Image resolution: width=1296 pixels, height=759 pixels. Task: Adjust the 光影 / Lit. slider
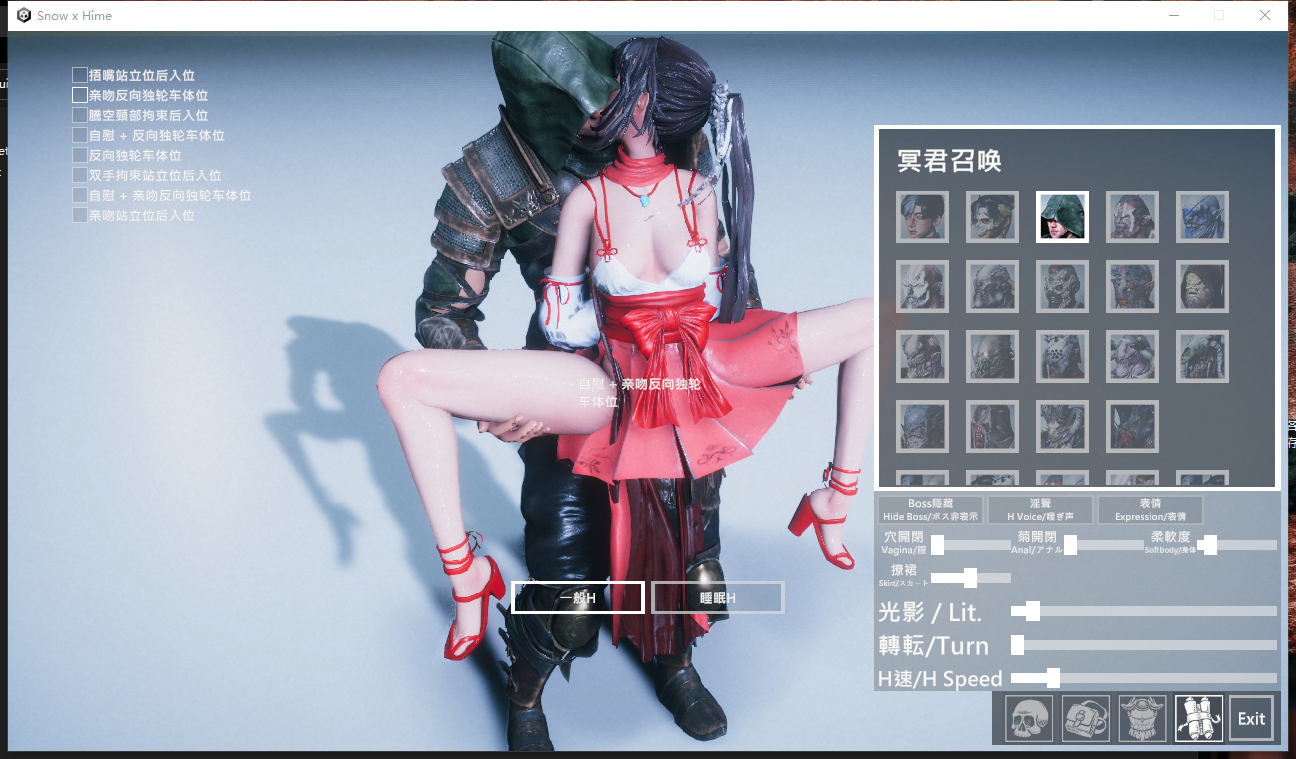(x=1144, y=611)
